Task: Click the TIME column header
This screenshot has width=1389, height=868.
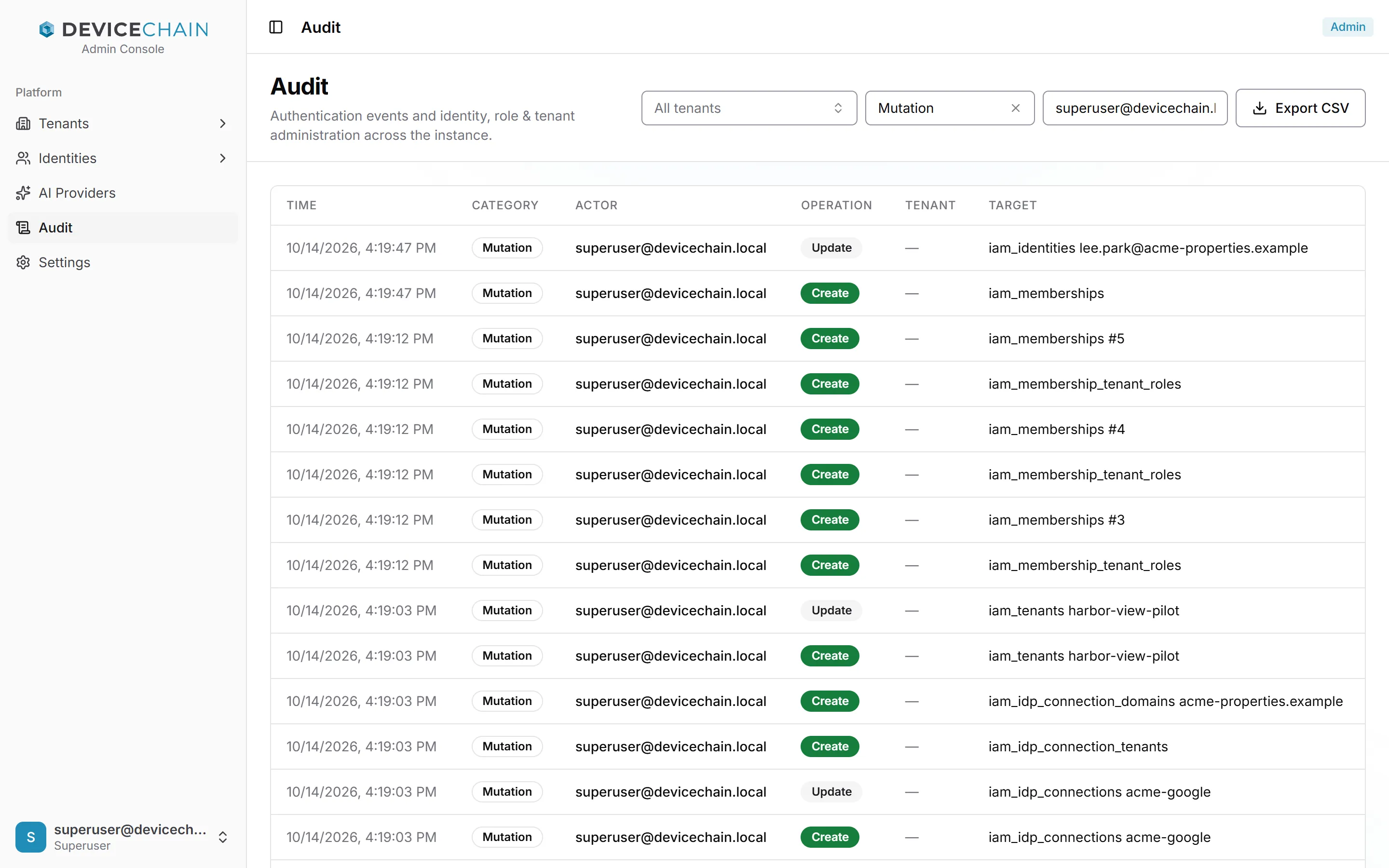Action: (302, 205)
